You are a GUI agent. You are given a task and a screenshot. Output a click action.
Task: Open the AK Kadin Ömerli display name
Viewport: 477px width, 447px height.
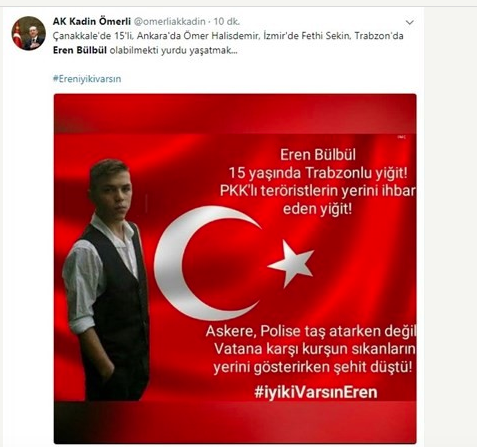(x=92, y=21)
